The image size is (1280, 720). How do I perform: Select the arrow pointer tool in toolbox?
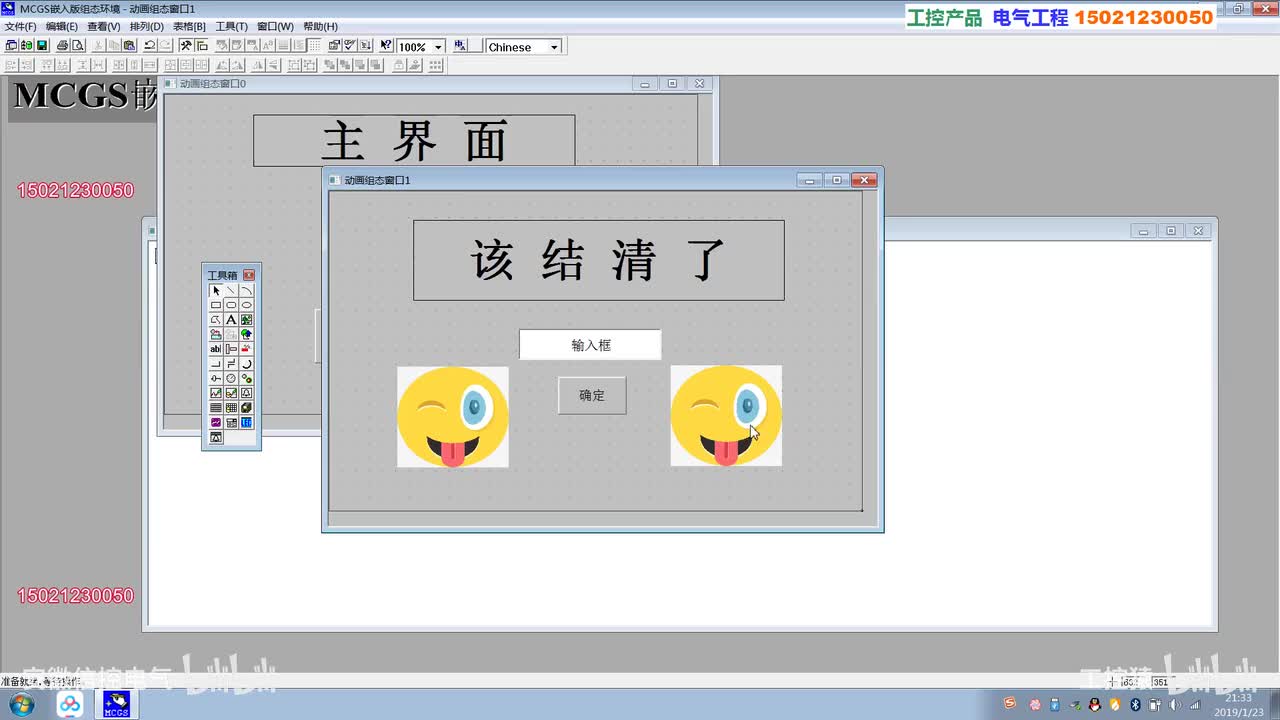coord(216,290)
